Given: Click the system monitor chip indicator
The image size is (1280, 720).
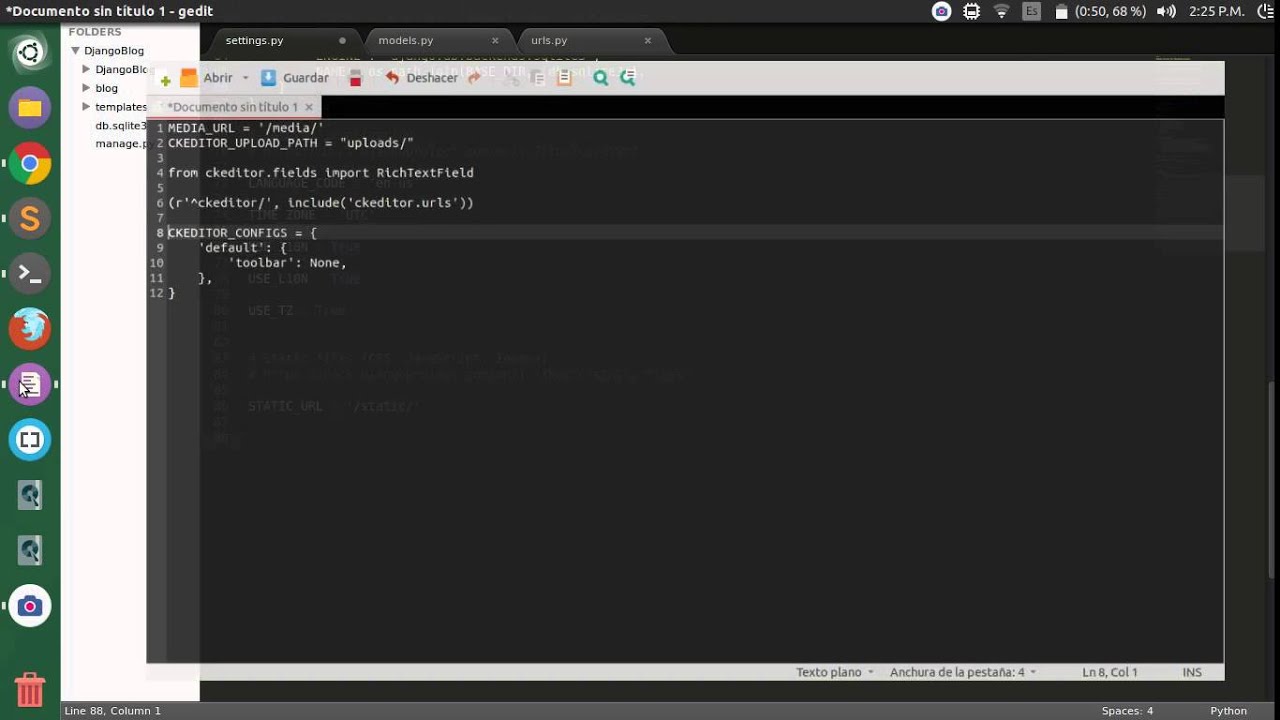Looking at the screenshot, I should (971, 11).
